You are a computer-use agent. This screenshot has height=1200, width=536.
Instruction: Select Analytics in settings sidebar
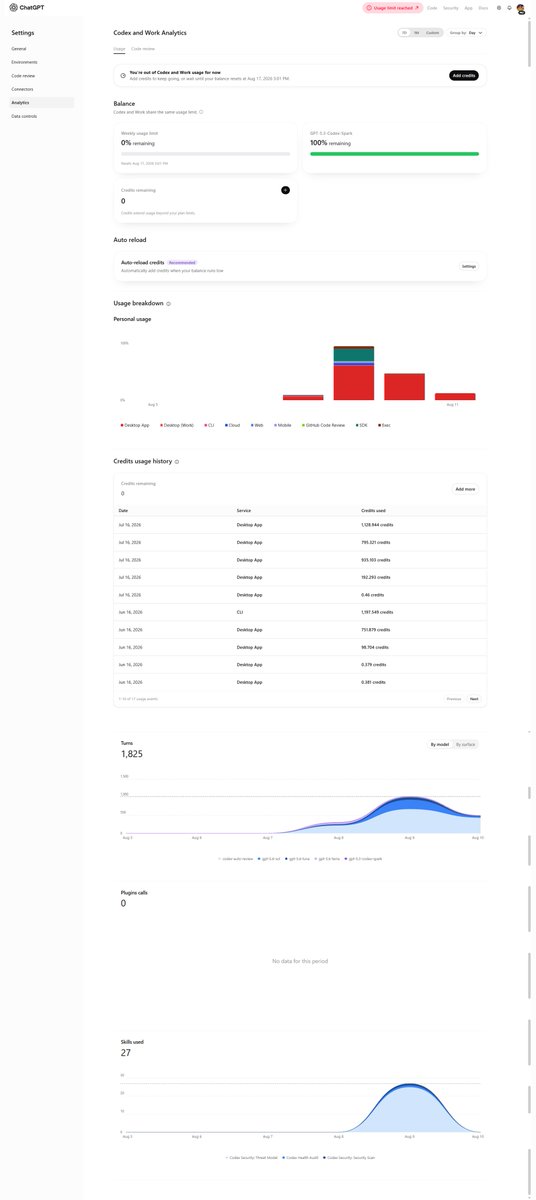[x=40, y=102]
